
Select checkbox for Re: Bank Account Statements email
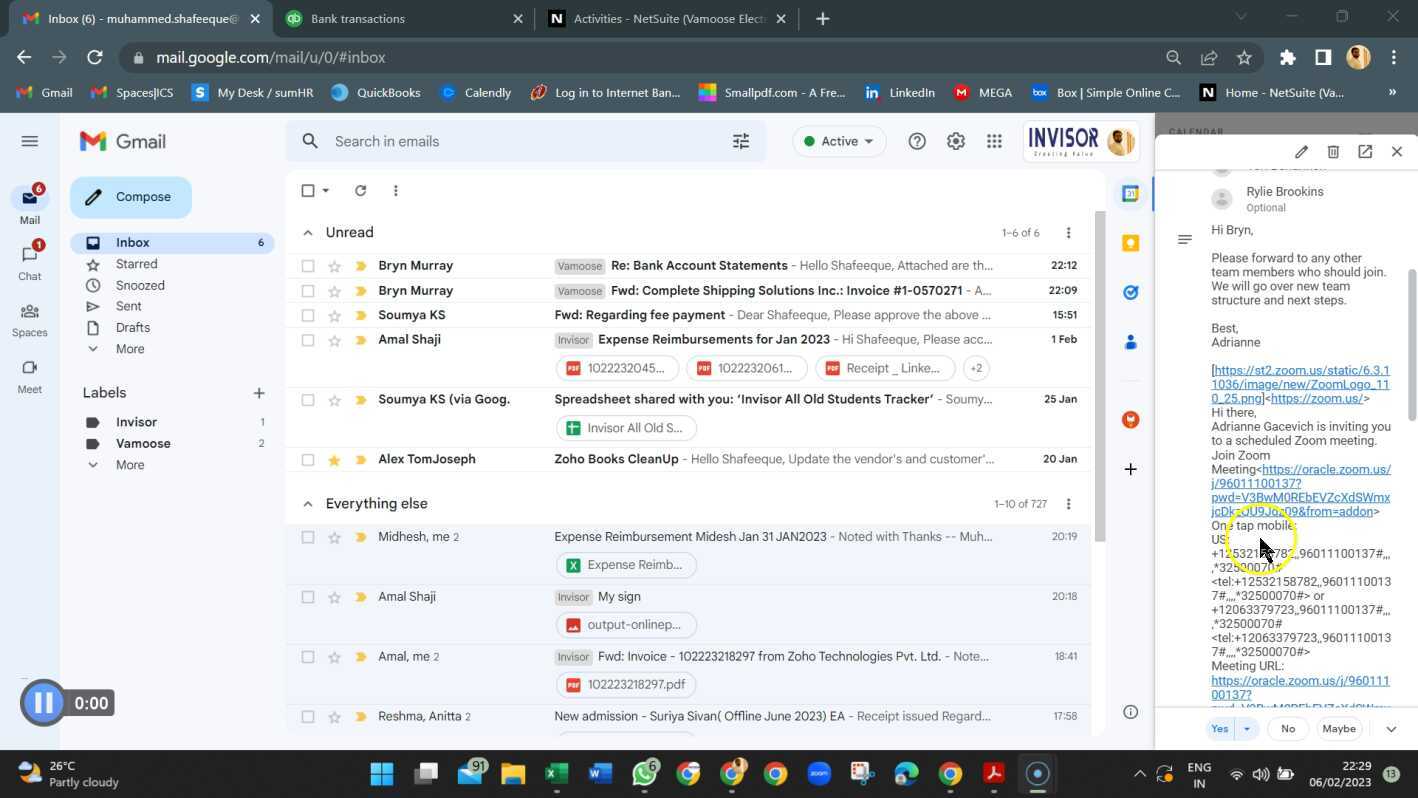308,266
